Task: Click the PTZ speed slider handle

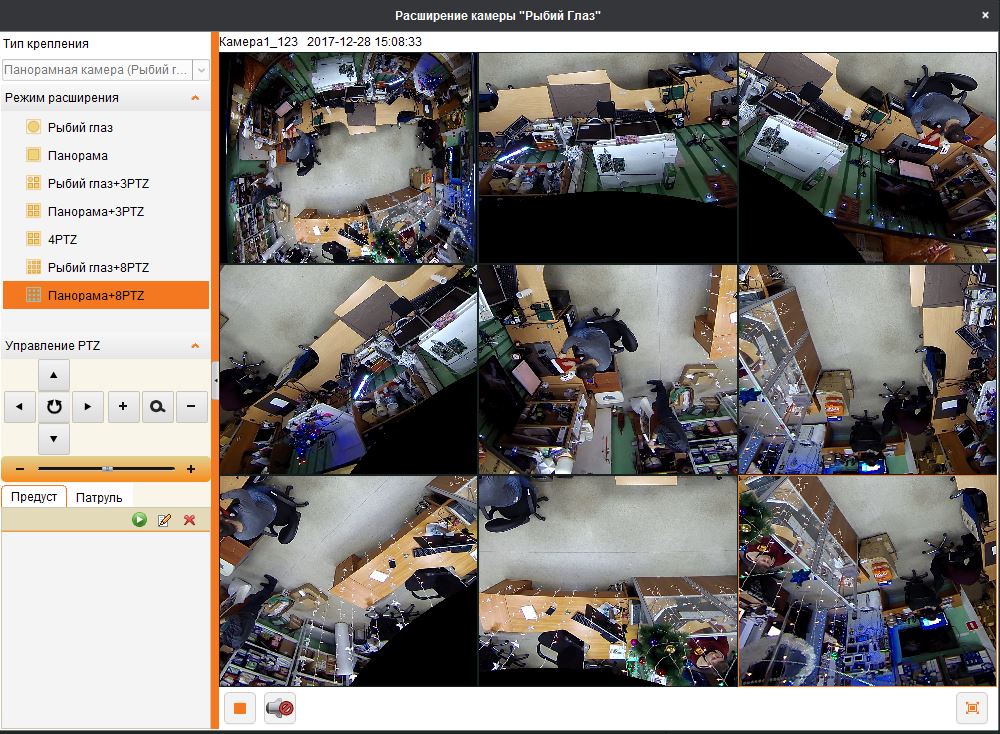Action: coord(107,469)
